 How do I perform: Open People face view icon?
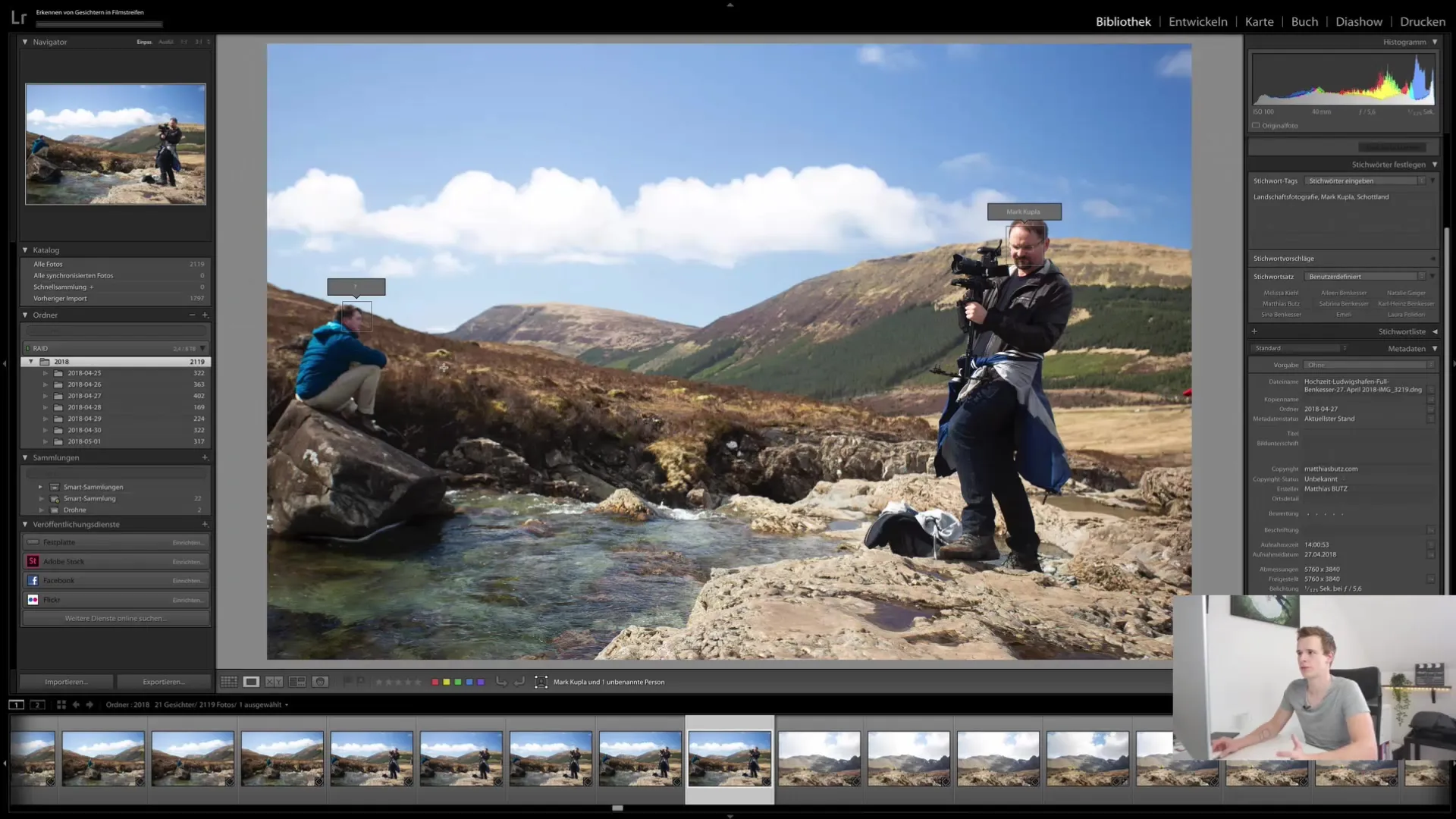320,682
